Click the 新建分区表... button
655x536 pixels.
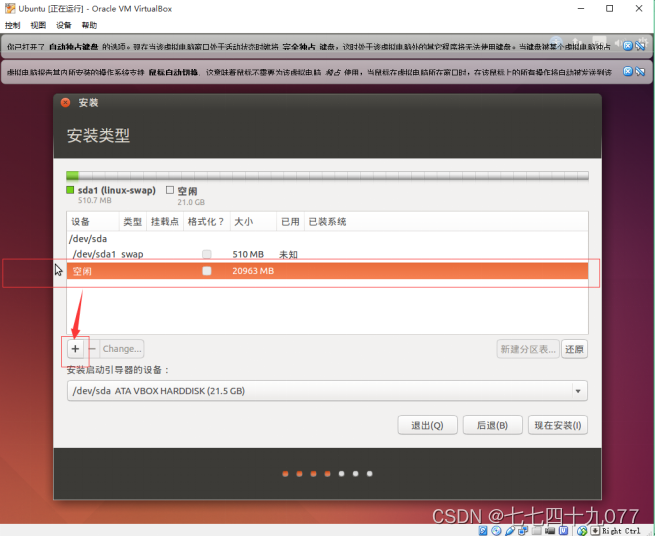(528, 349)
